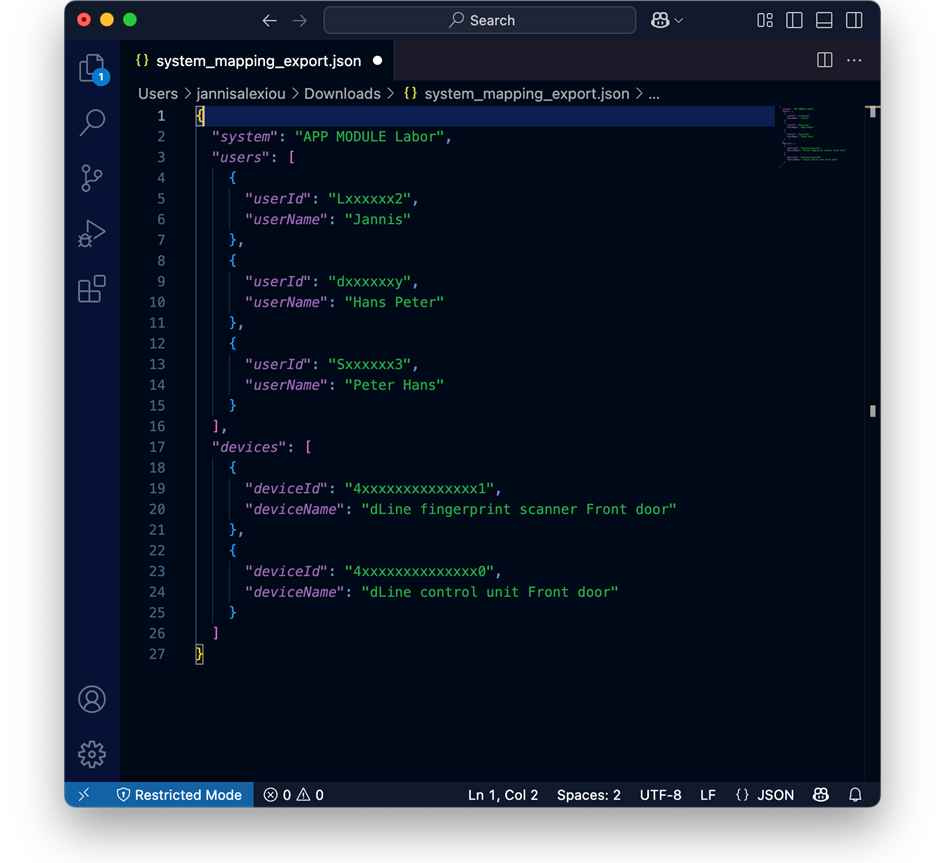The height and width of the screenshot is (863, 945).
Task: Open the editor More Actions ellipsis menu
Action: coord(854,60)
